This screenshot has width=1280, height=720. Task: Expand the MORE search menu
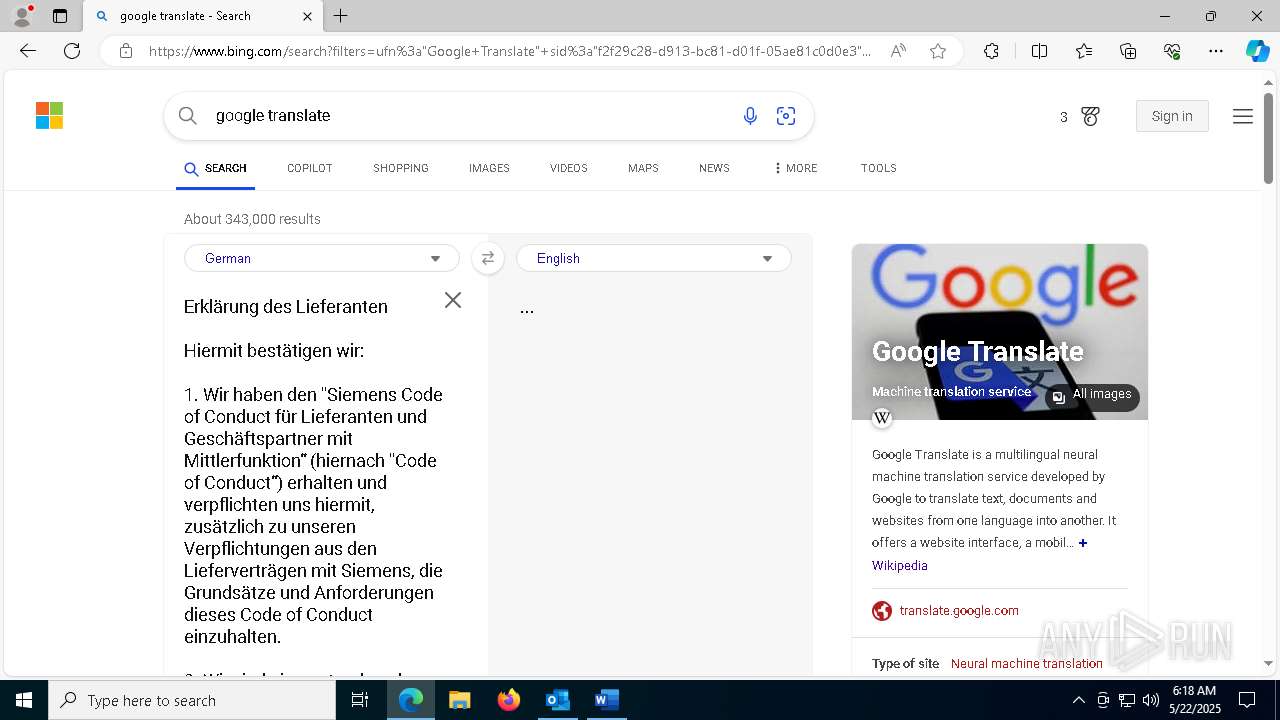tap(796, 168)
